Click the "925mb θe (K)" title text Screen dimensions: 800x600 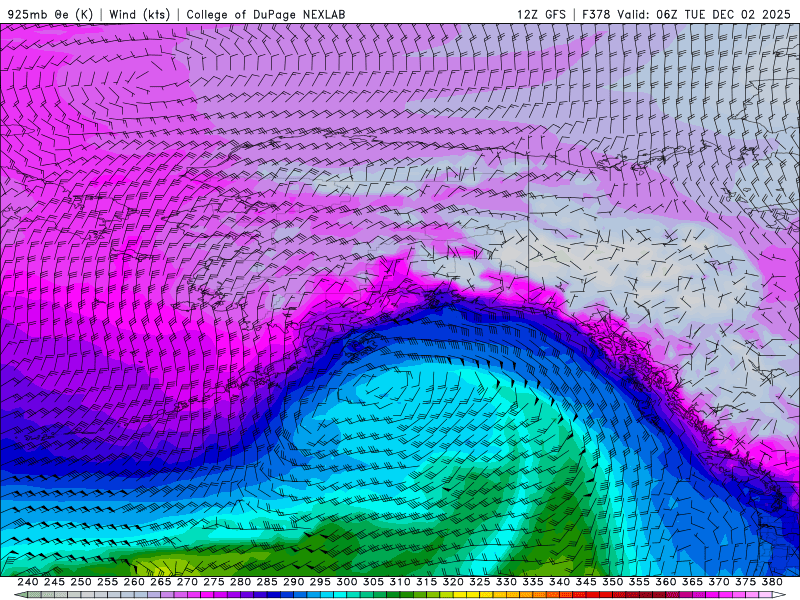click(x=51, y=14)
